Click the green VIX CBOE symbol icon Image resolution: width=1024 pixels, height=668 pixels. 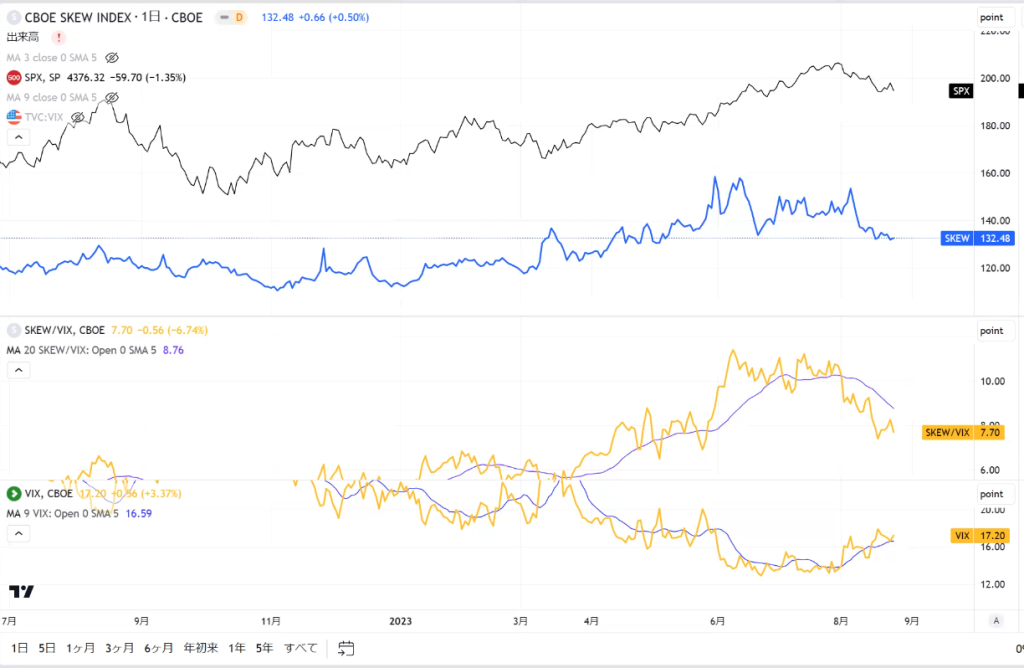(14, 494)
